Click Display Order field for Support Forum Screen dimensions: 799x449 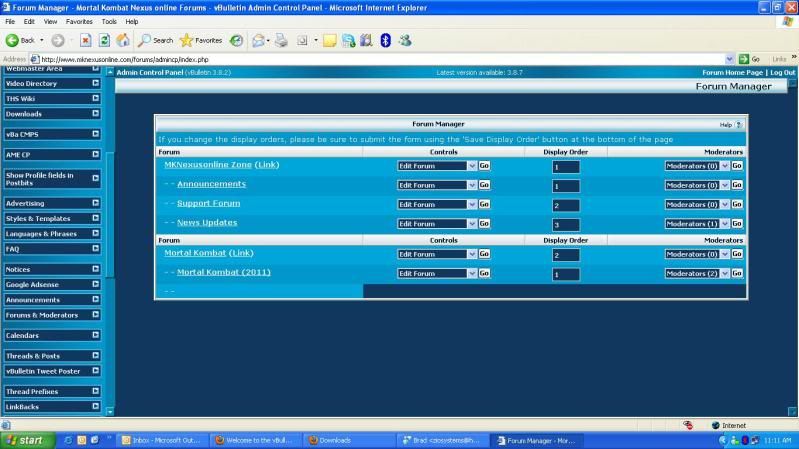[x=566, y=205]
